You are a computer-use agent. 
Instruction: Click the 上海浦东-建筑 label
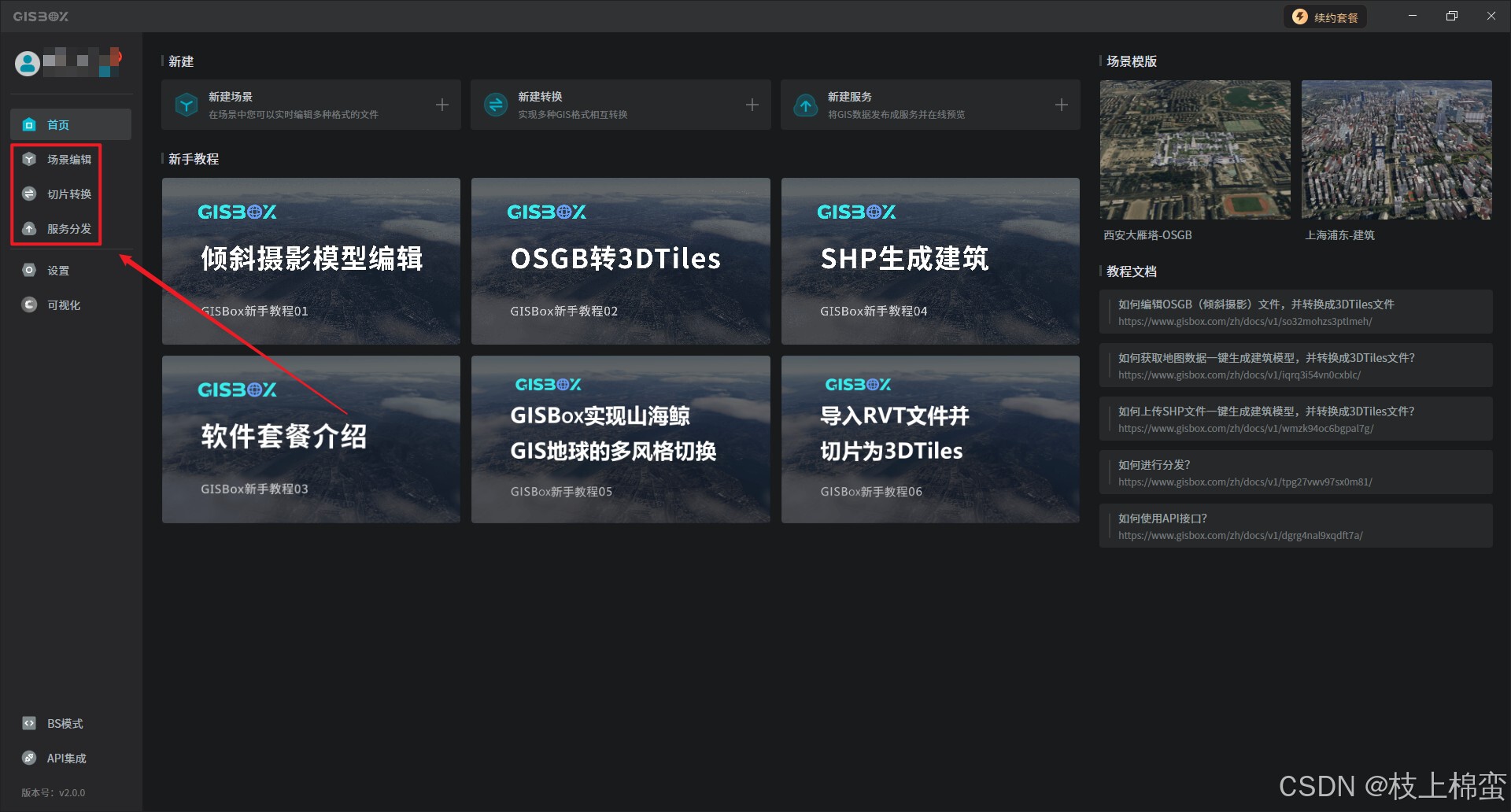point(1339,235)
